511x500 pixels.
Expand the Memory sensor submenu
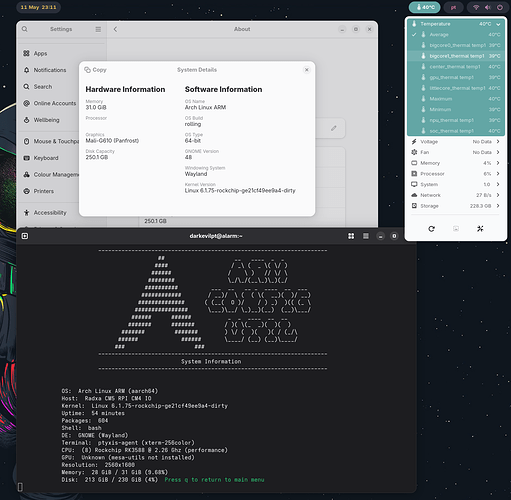[456, 163]
